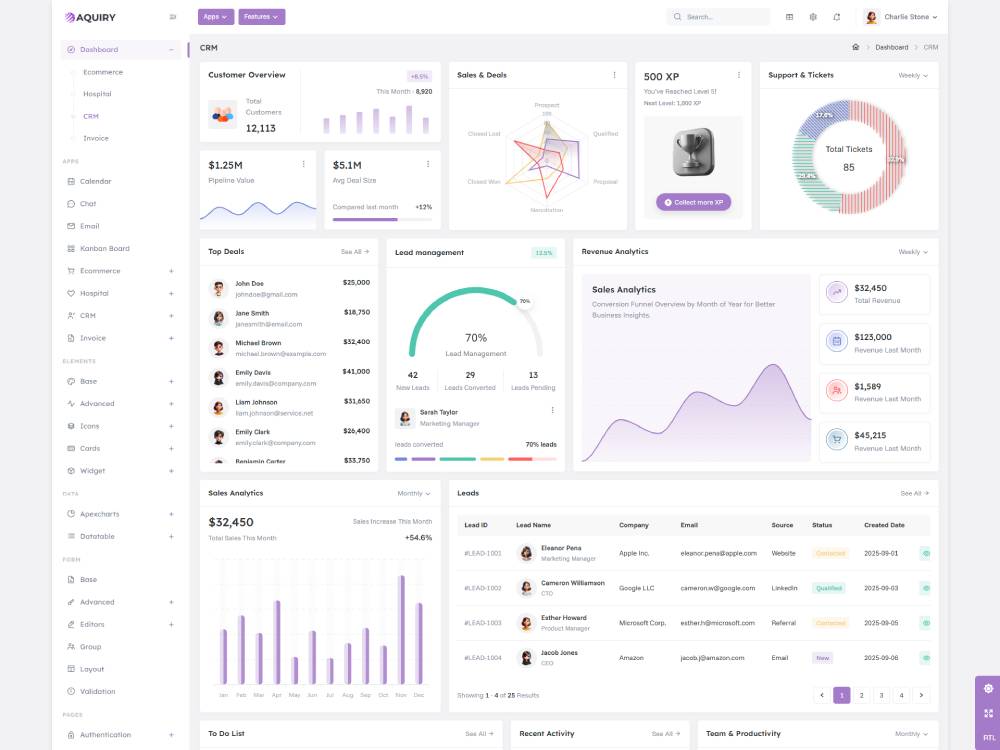The width and height of the screenshot is (1000, 750).
Task: Click into the Search input field
Action: [723, 17]
